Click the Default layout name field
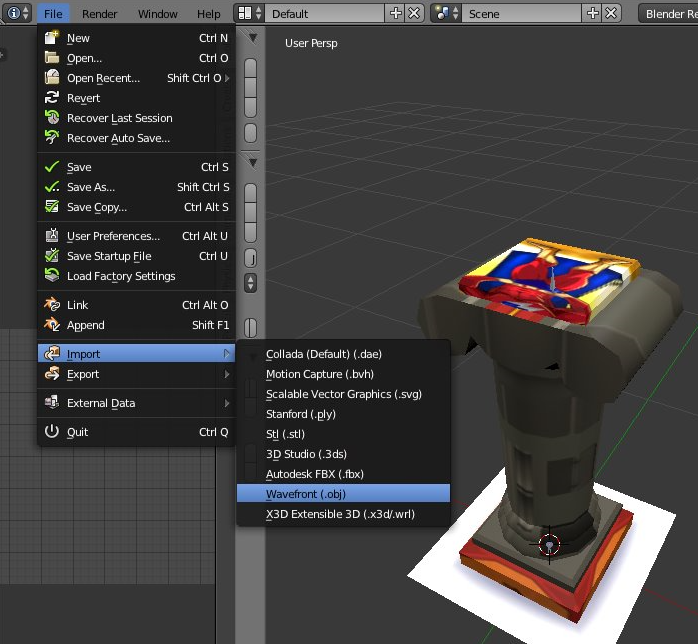This screenshot has height=644, width=698. pos(325,14)
